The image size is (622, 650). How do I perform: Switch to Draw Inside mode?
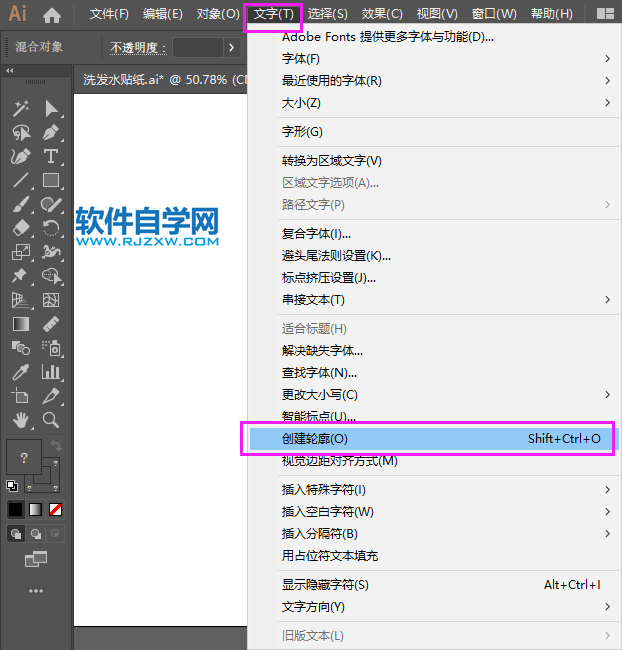[55, 534]
